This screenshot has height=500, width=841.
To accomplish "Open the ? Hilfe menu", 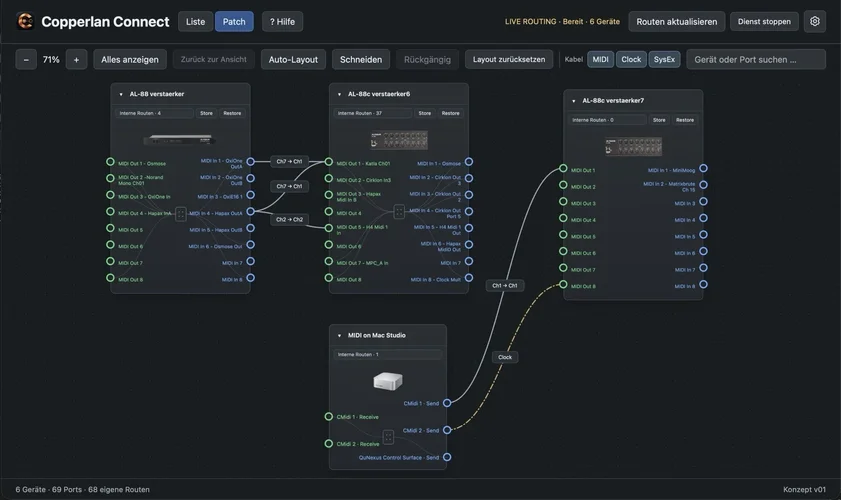I will pyautogui.click(x=282, y=21).
